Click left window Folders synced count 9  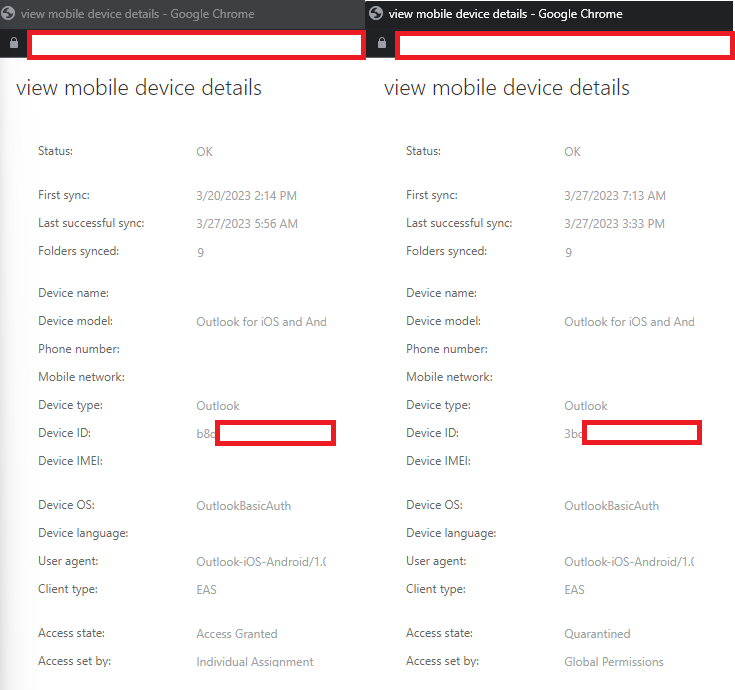200,253
